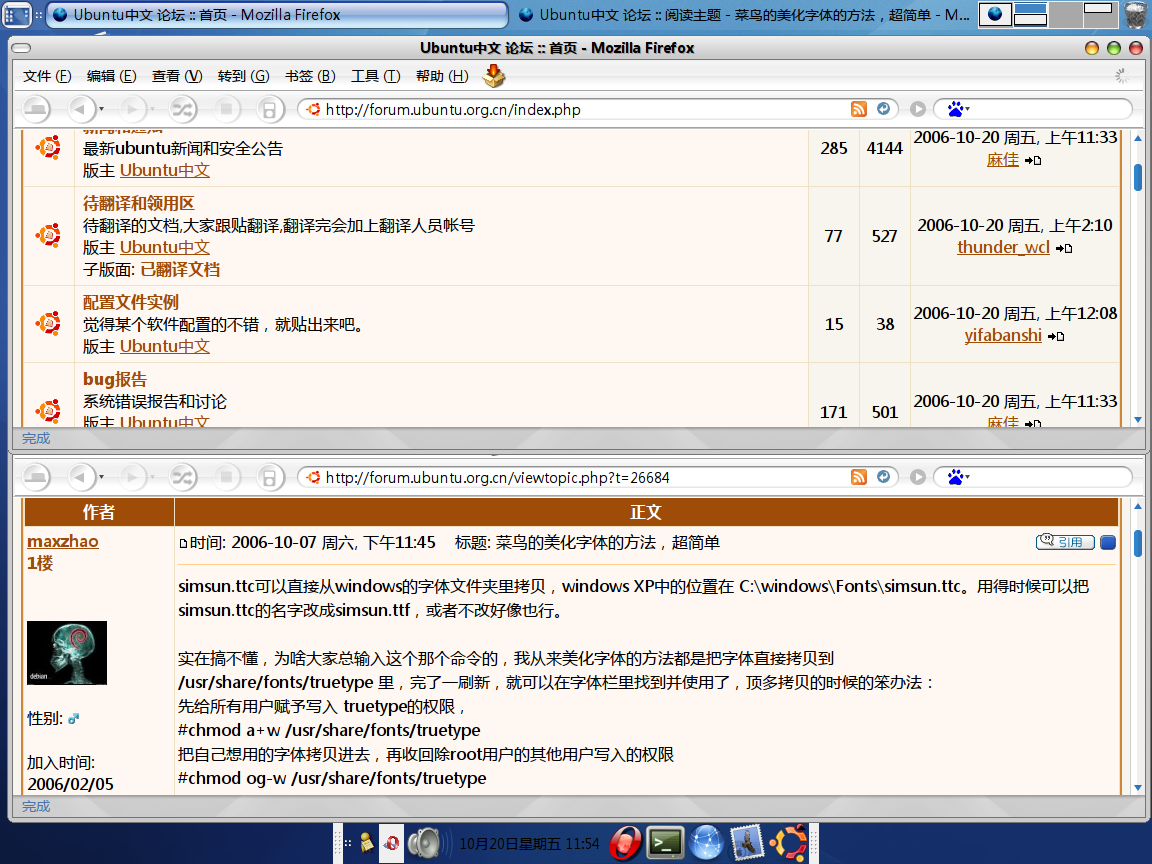Click the save icon in the index.php toolbar
Image resolution: width=1152 pixels, height=864 pixels.
[x=270, y=109]
